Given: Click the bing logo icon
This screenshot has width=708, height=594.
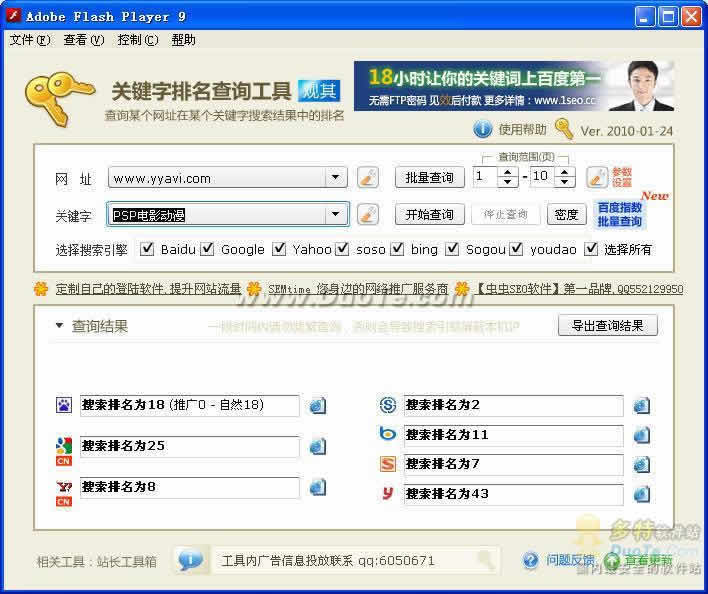Looking at the screenshot, I should click(388, 434).
